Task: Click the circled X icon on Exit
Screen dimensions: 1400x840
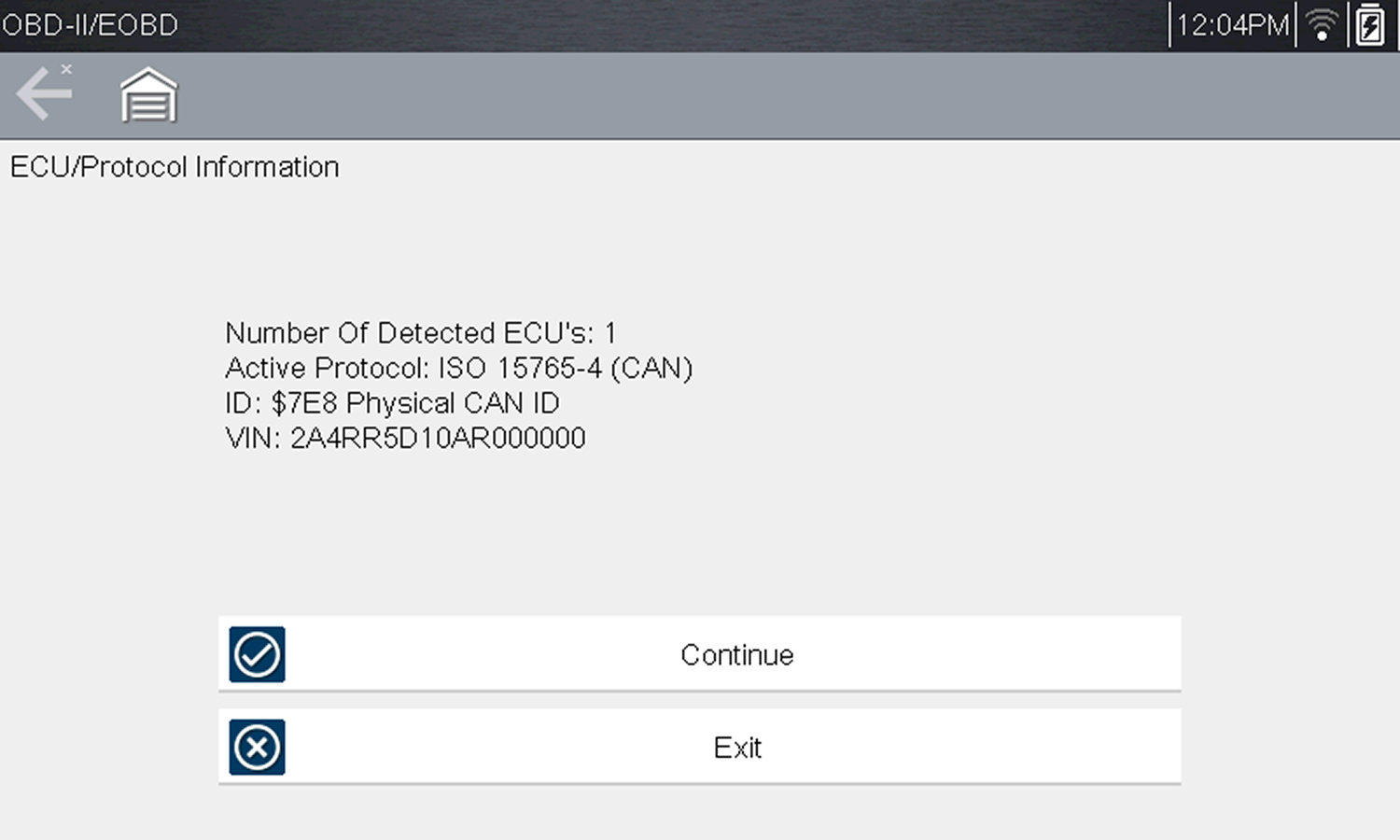Action: point(257,747)
